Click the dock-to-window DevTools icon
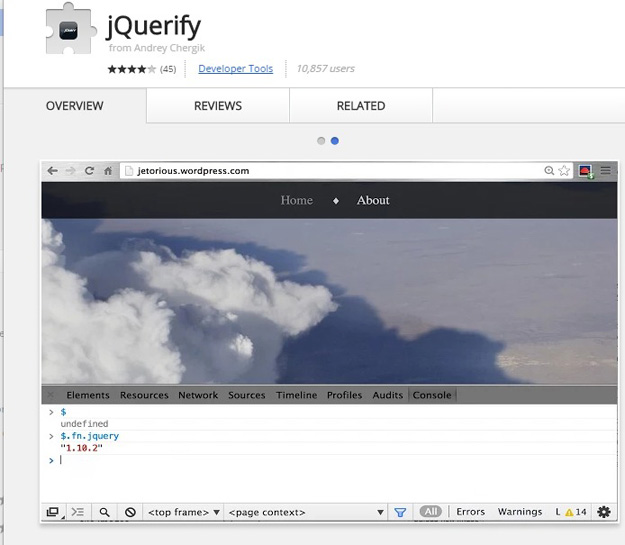 [x=53, y=512]
